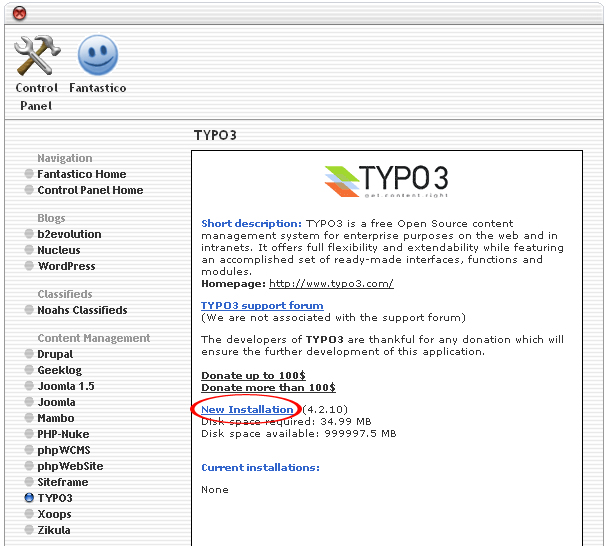Click the bullet beside Xoops
Image resolution: width=606 pixels, height=546 pixels.
pyautogui.click(x=29, y=514)
